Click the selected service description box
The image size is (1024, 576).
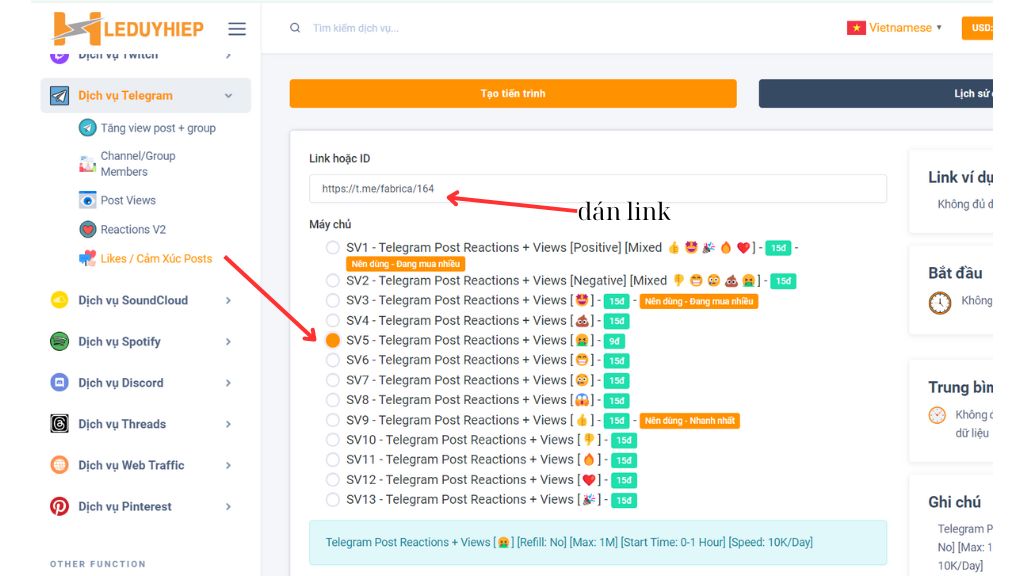point(598,542)
